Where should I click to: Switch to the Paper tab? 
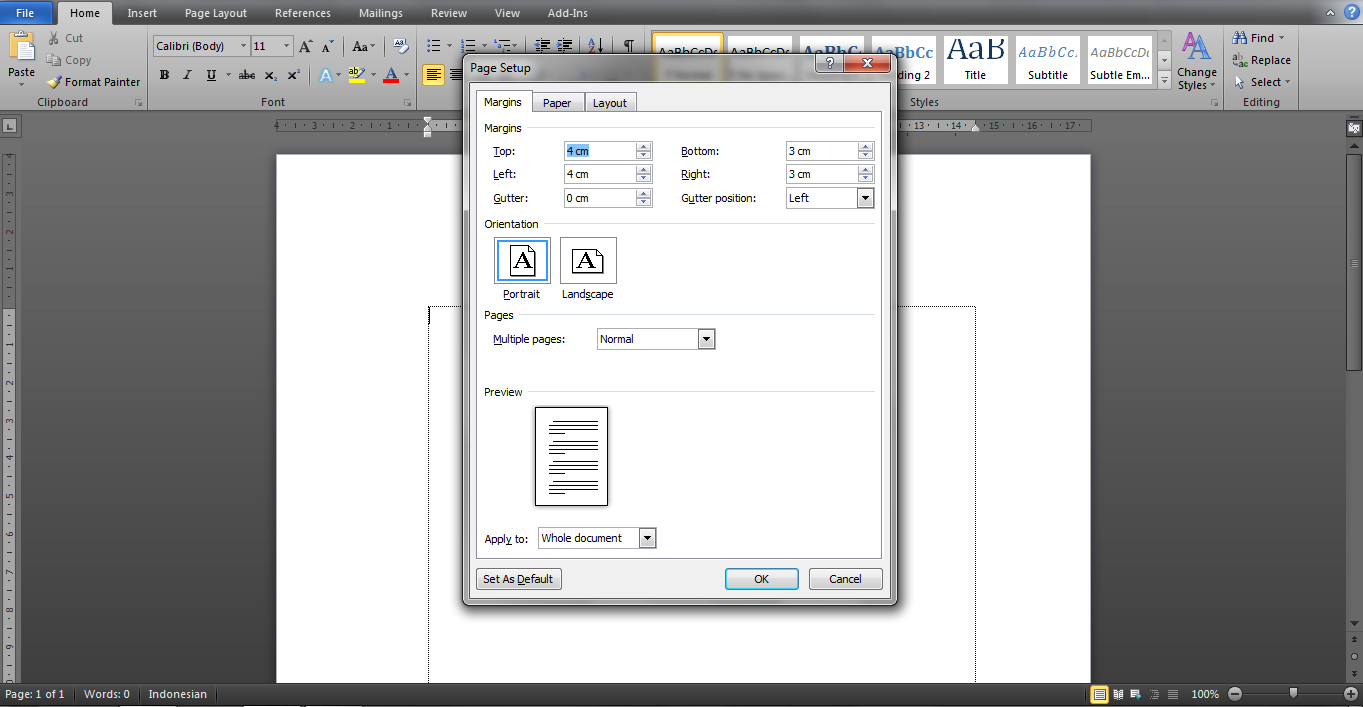(x=557, y=101)
